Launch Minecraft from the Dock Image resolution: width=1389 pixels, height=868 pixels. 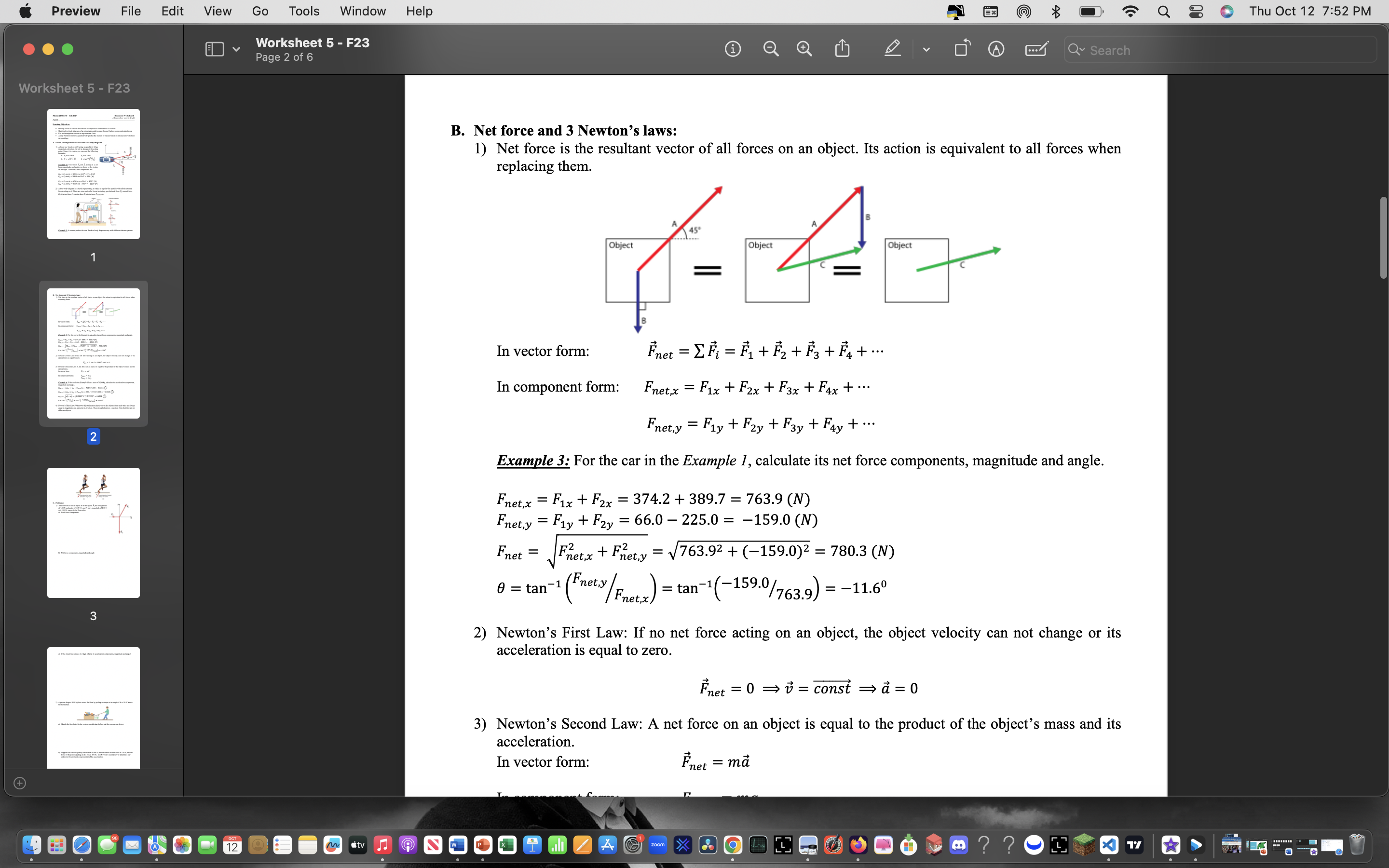click(x=1084, y=844)
